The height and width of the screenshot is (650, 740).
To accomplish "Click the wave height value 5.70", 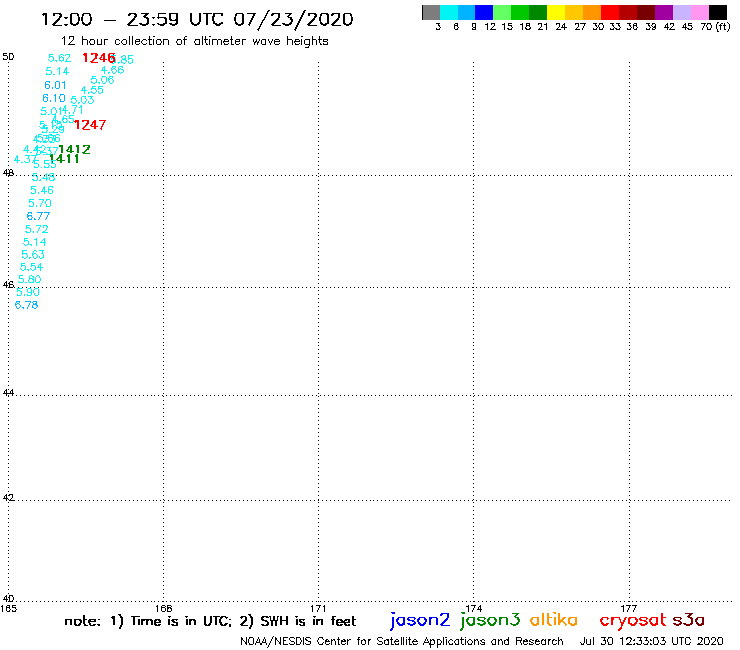I will (40, 203).
